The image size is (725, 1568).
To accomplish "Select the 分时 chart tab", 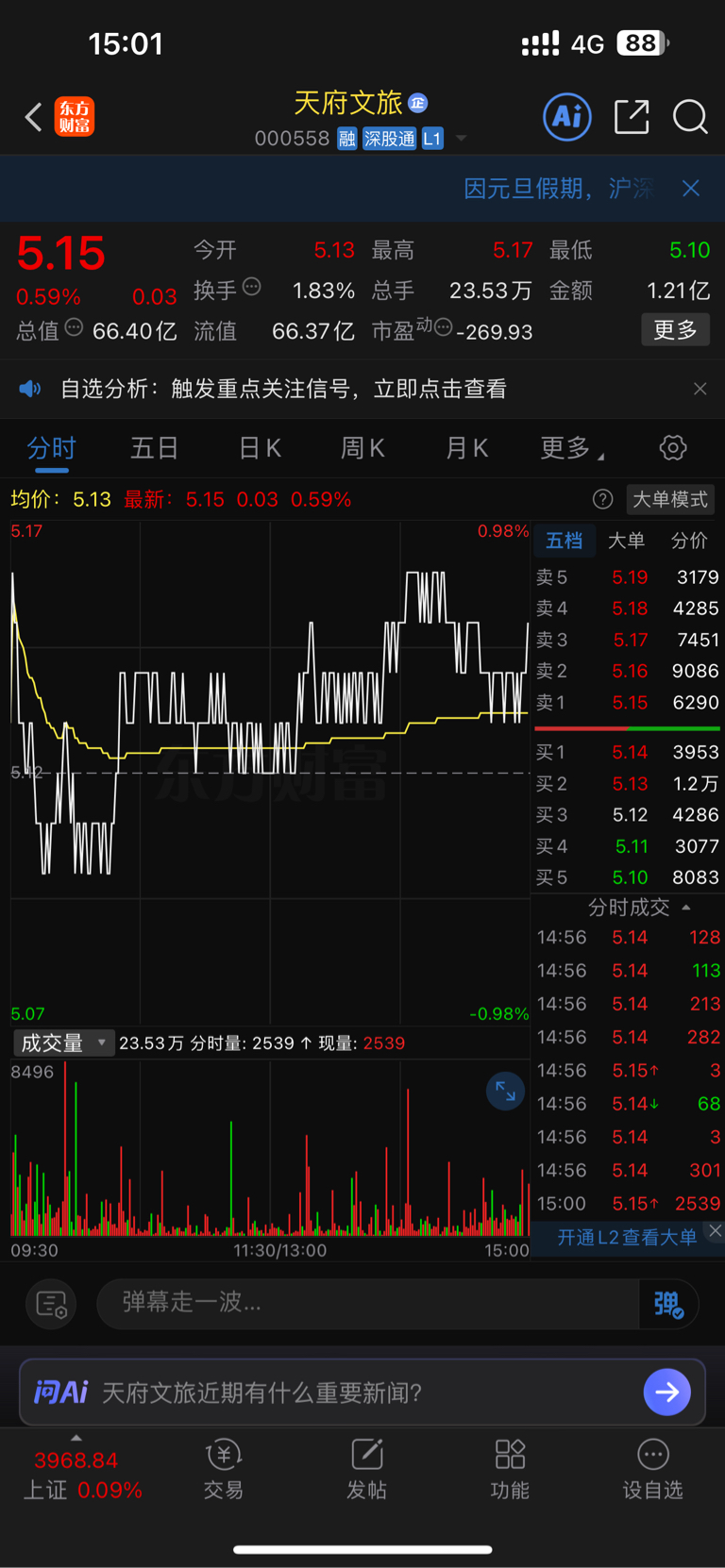I will [x=51, y=448].
